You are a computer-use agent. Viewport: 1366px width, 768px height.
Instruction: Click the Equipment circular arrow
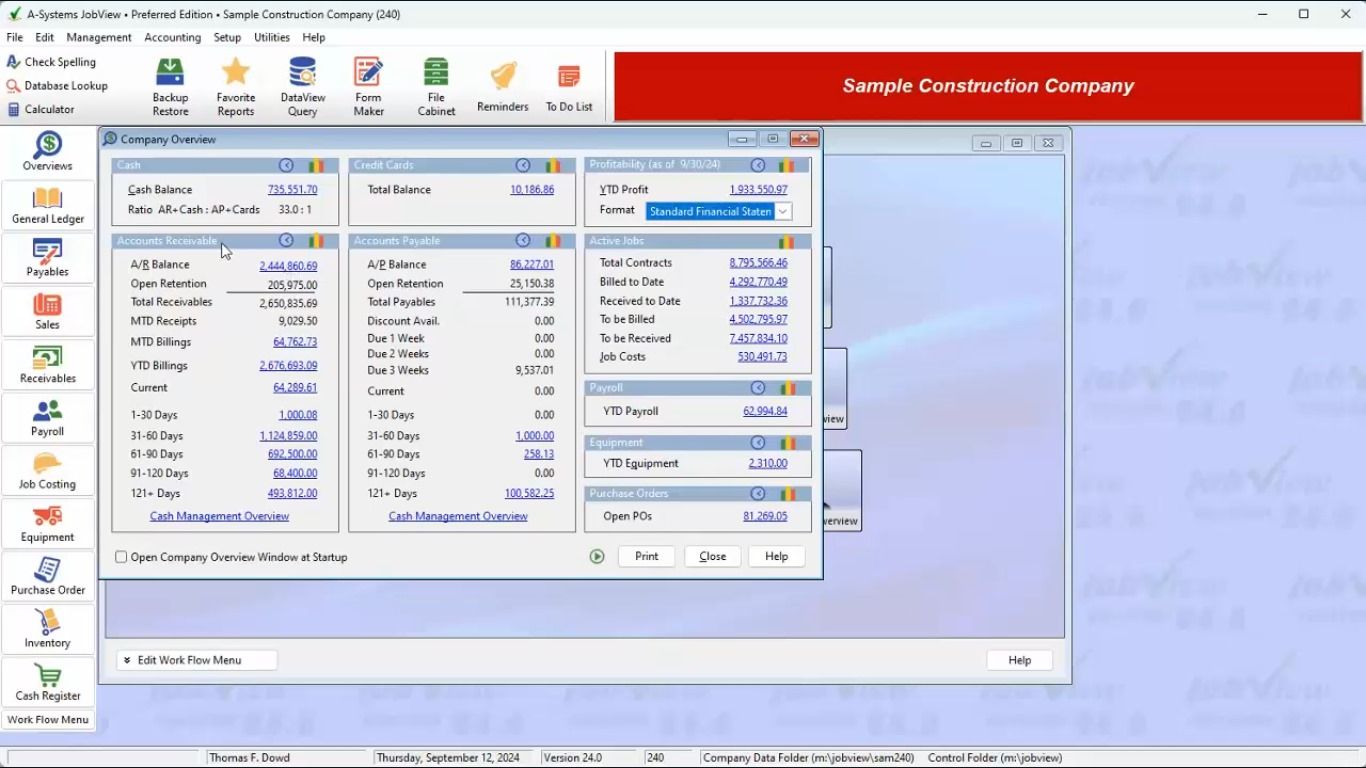point(758,443)
